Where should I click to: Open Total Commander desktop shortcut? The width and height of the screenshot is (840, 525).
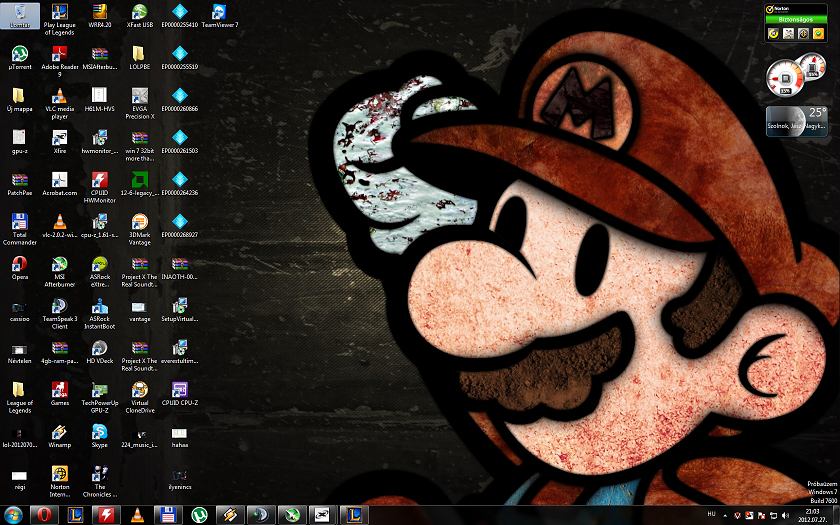point(19,222)
